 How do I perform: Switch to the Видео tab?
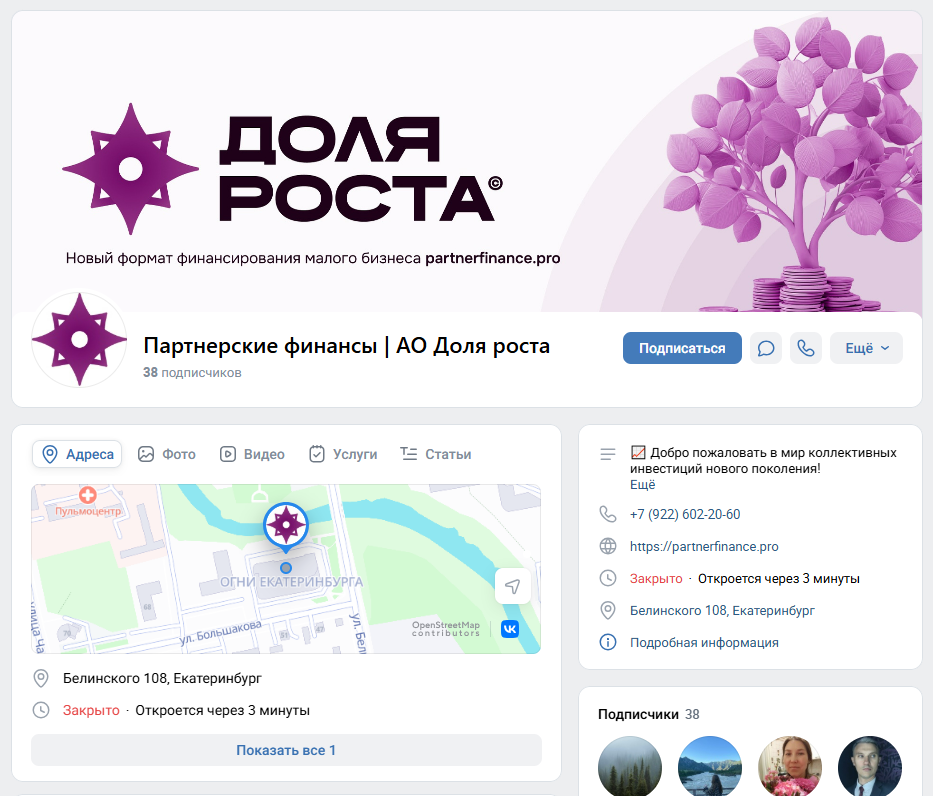tap(252, 454)
